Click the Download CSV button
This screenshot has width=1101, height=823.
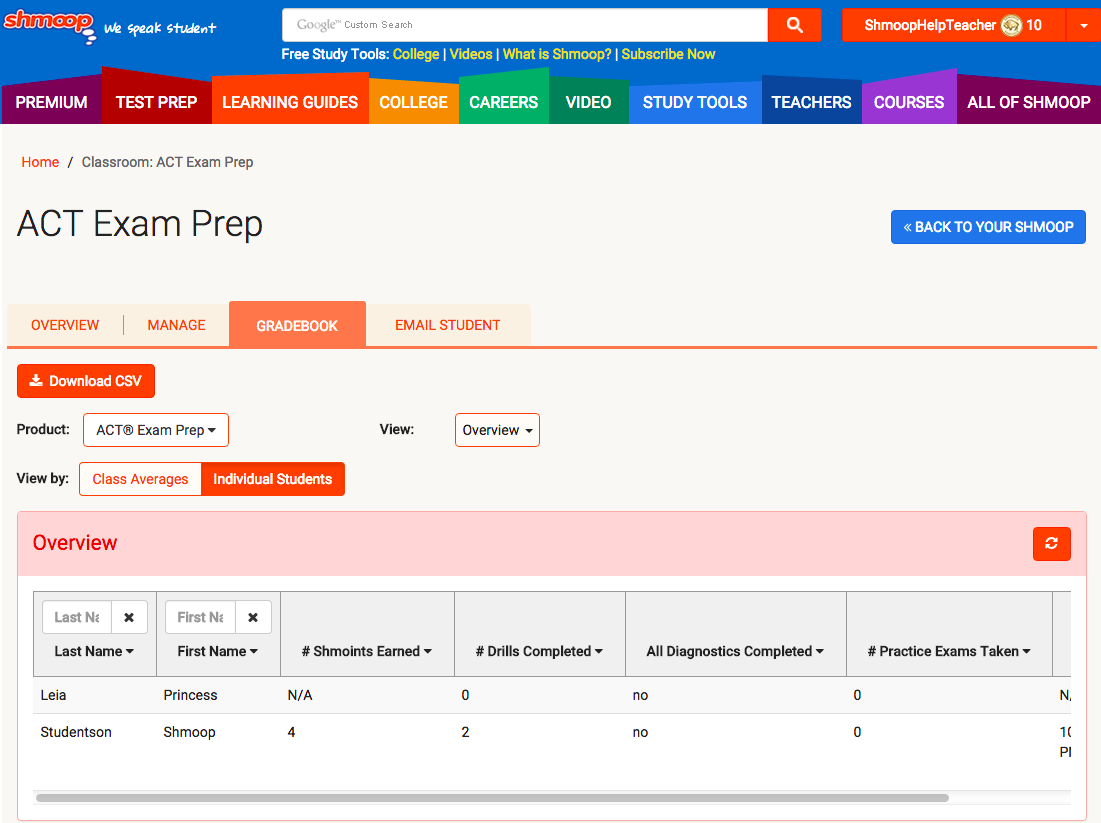86,381
